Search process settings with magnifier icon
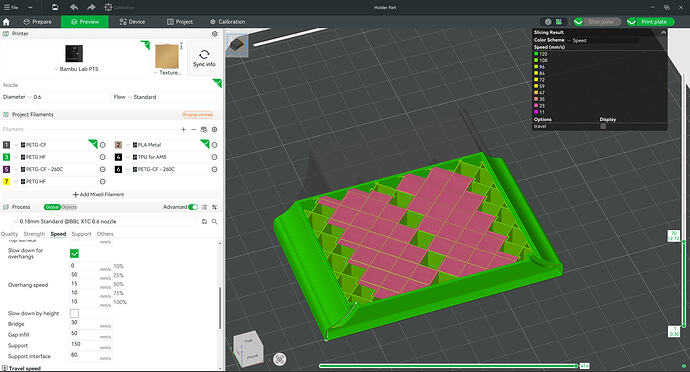The image size is (690, 372). (215, 221)
